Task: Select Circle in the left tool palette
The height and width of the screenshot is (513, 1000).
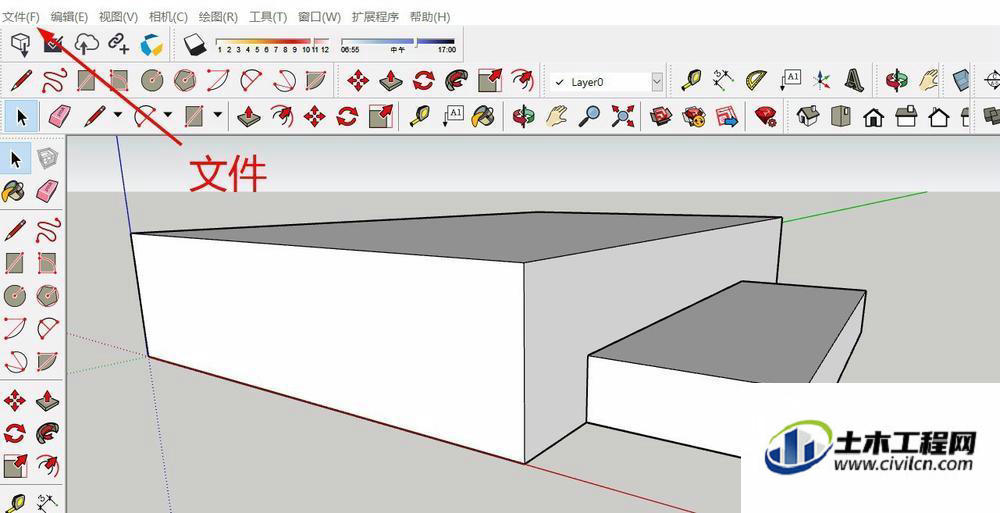Action: coord(14,295)
